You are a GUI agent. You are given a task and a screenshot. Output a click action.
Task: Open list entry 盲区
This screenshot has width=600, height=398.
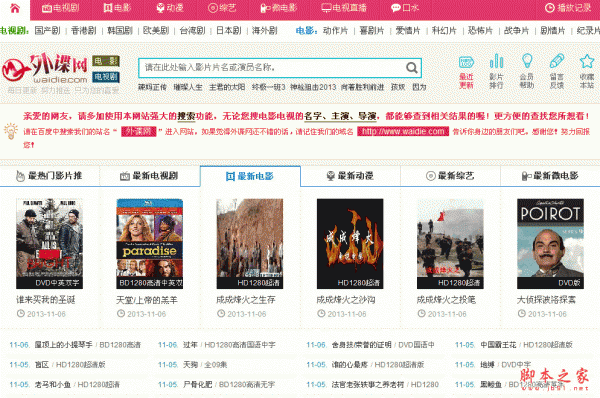[x=42, y=365]
